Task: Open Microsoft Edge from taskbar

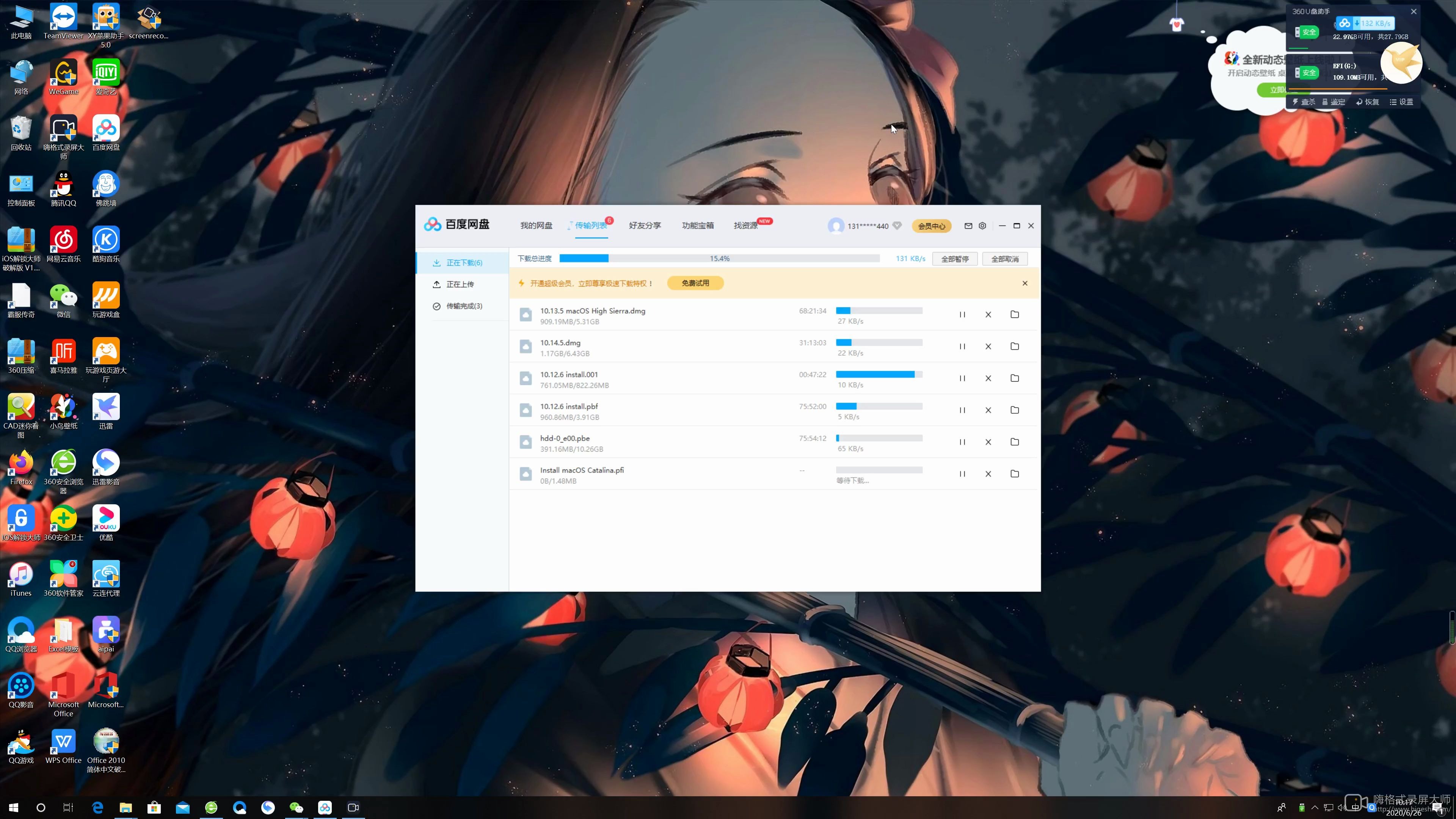Action: point(97,808)
